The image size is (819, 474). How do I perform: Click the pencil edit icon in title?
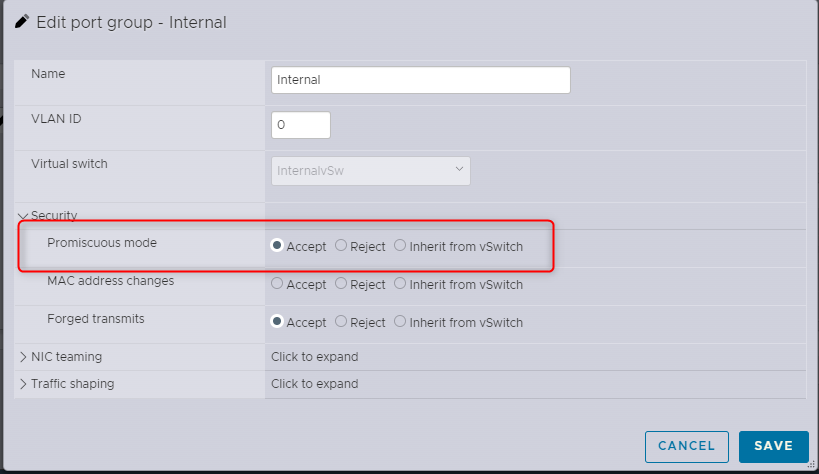click(x=22, y=21)
